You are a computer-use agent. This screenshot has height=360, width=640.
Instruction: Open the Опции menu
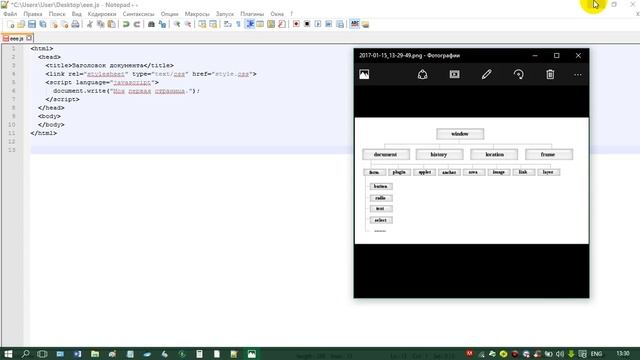169,14
